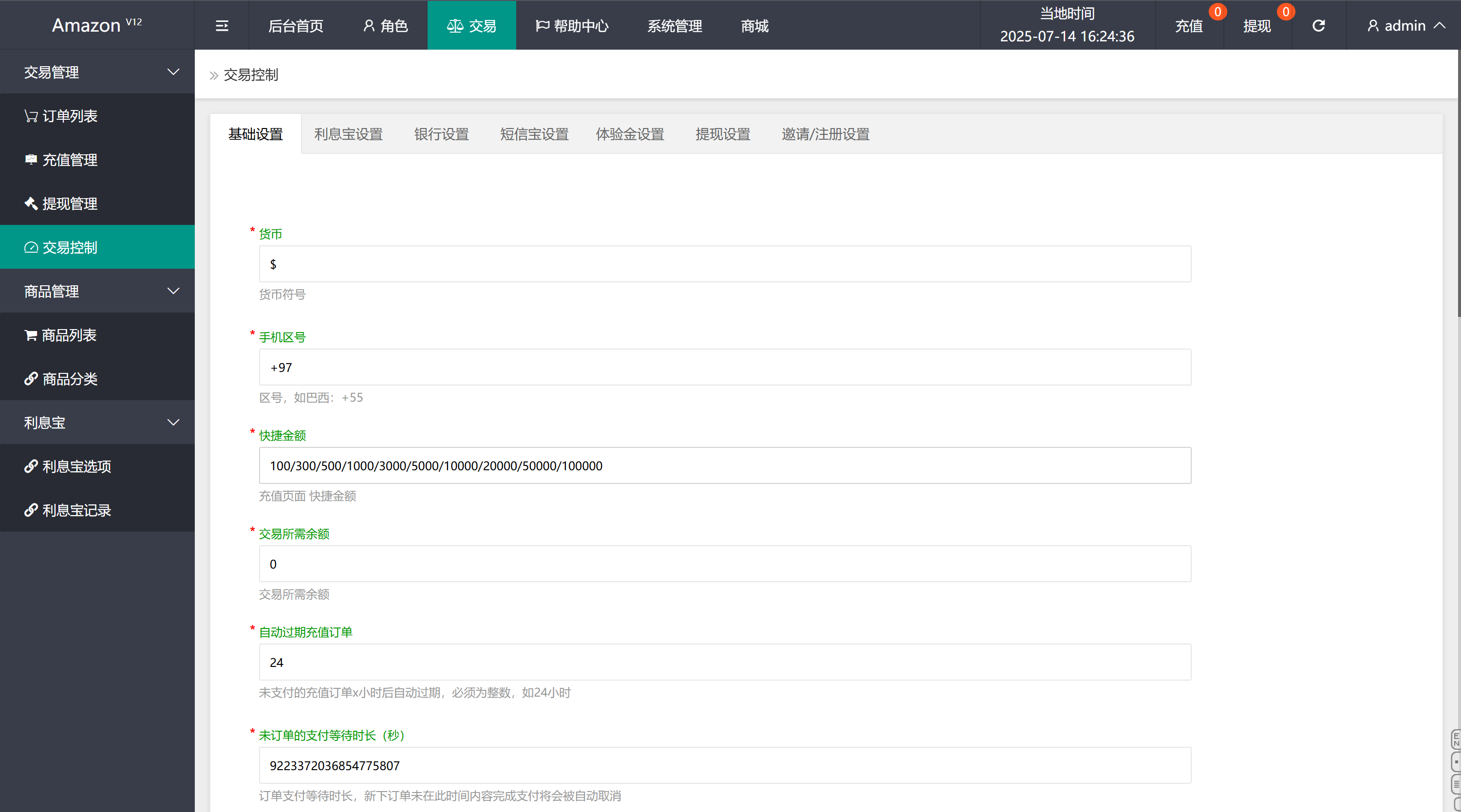Viewport: 1461px width, 812px height.
Task: Click the link icon beside 商品分类
Action: (31, 378)
